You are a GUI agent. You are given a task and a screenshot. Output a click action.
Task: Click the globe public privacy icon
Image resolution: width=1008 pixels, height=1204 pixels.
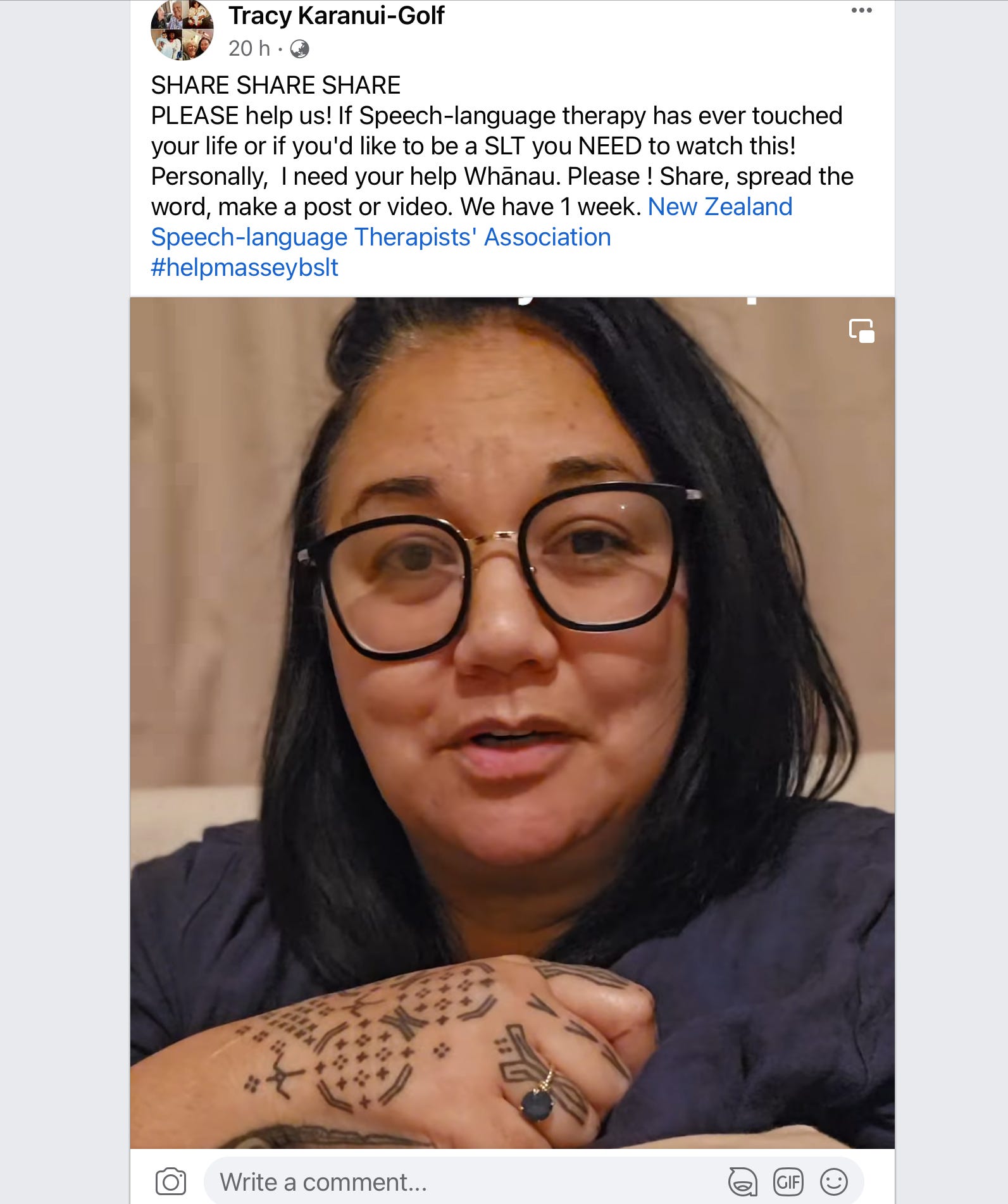[299, 49]
